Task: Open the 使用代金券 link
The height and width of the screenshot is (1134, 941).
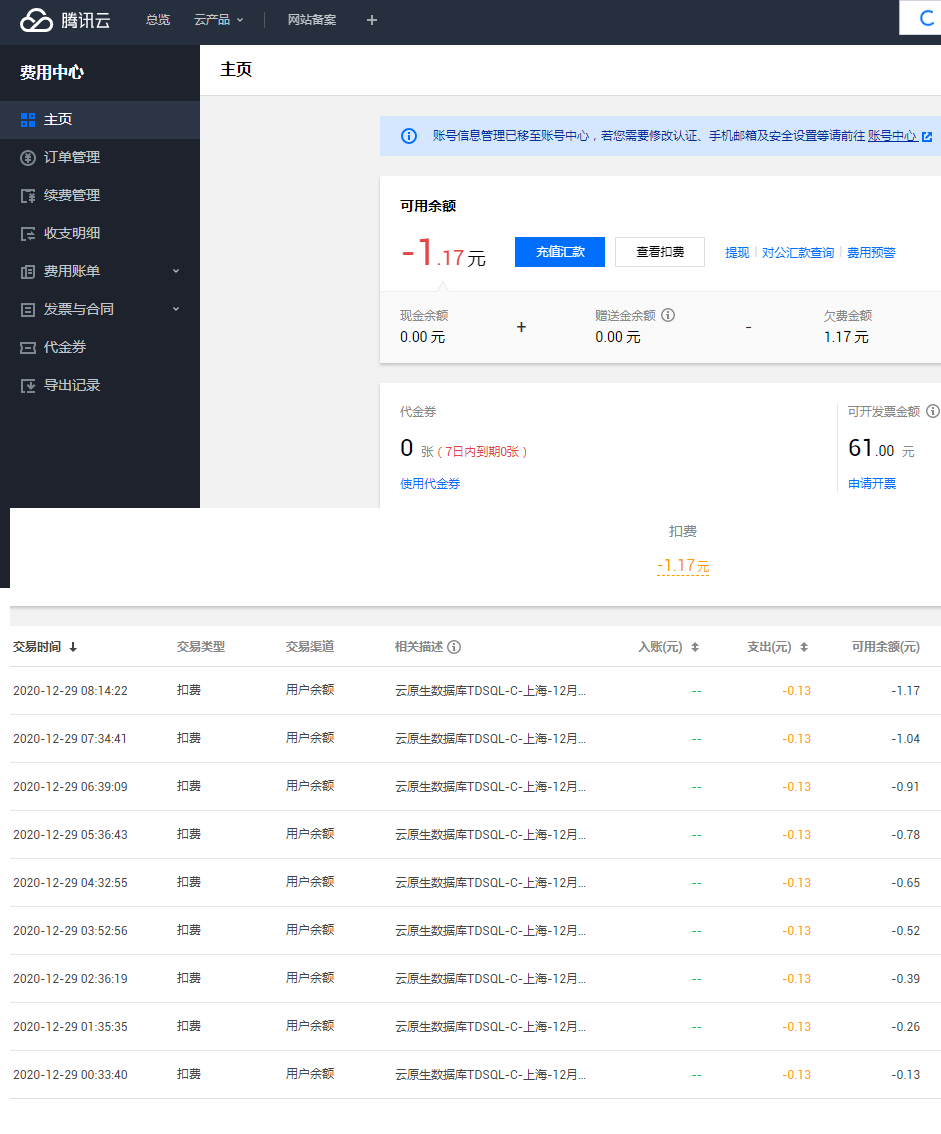Action: pyautogui.click(x=430, y=484)
